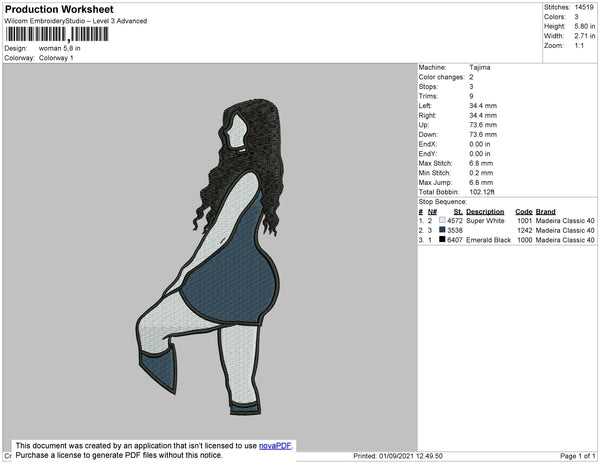Screen dimensions: 600x464
Task: Select the Zoom value 1:1
Action: coord(579,46)
